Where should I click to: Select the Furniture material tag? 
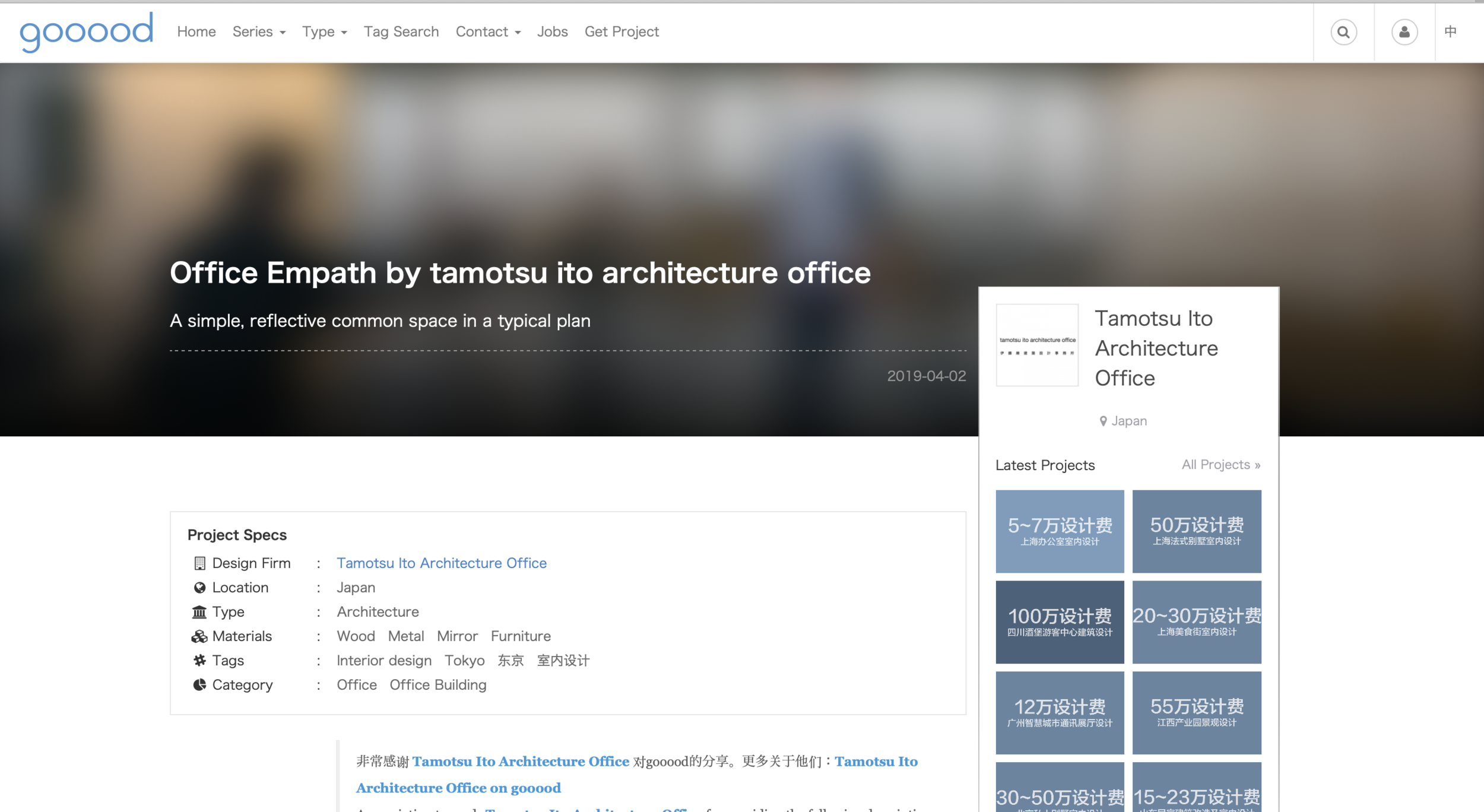521,636
